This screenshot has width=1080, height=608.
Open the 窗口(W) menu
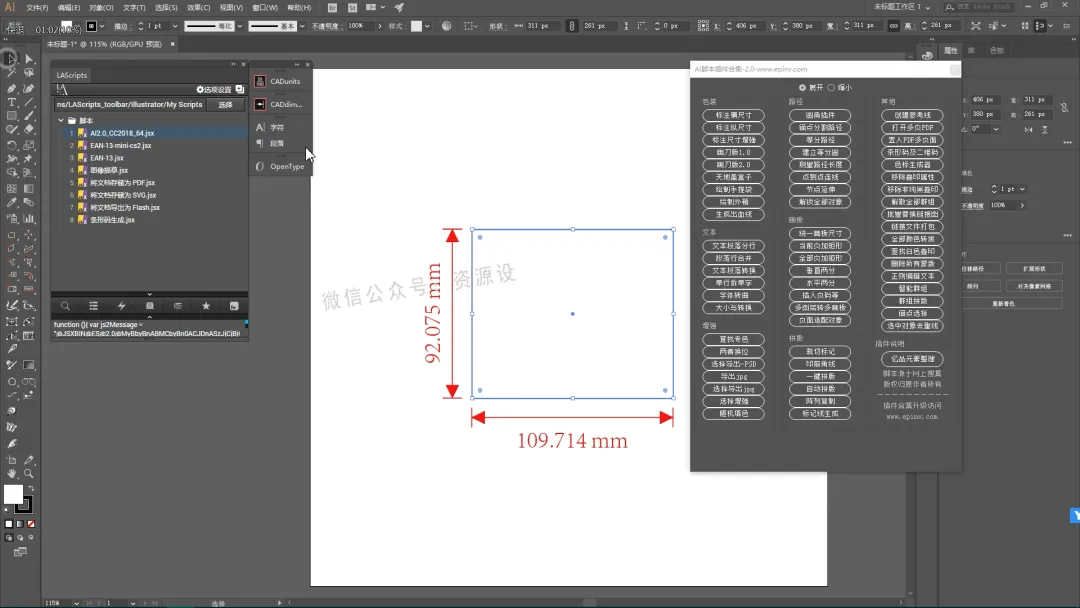coord(264,8)
